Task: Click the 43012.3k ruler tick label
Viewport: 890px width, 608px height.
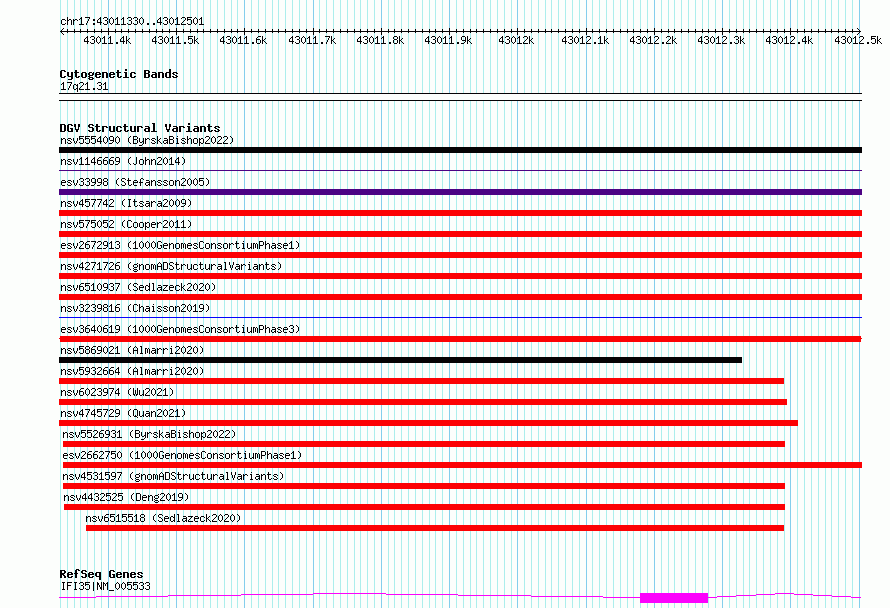Action: pos(721,40)
